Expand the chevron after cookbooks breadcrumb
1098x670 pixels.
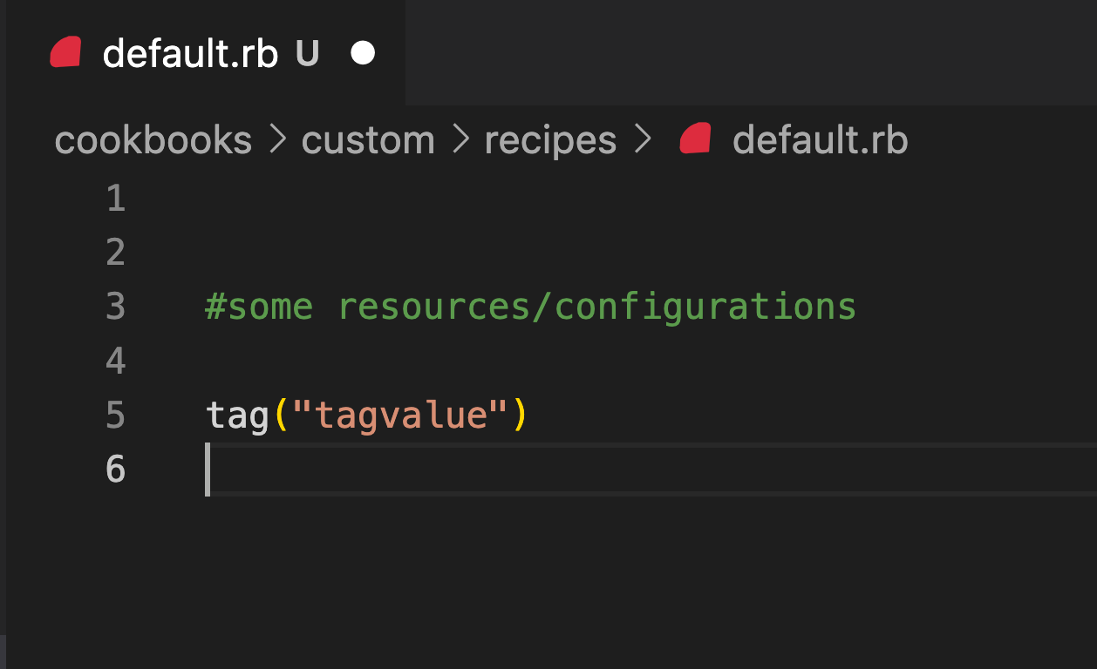point(272,140)
